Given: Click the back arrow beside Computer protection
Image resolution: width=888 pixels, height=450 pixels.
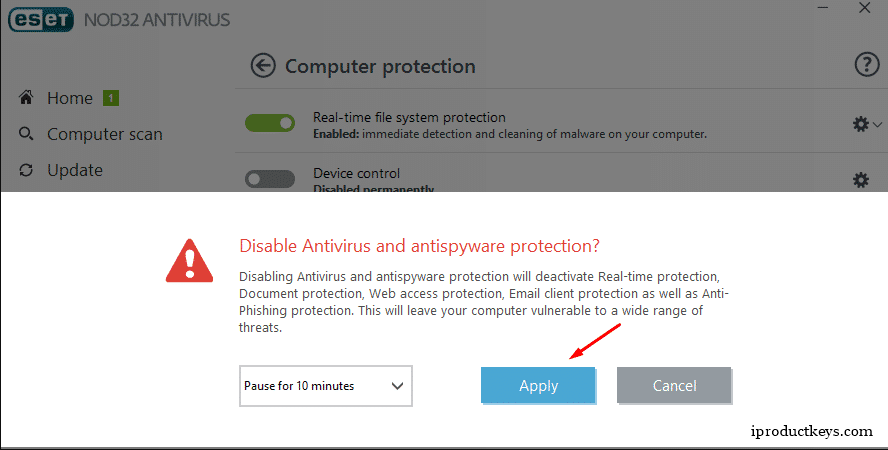Looking at the screenshot, I should click(x=263, y=66).
